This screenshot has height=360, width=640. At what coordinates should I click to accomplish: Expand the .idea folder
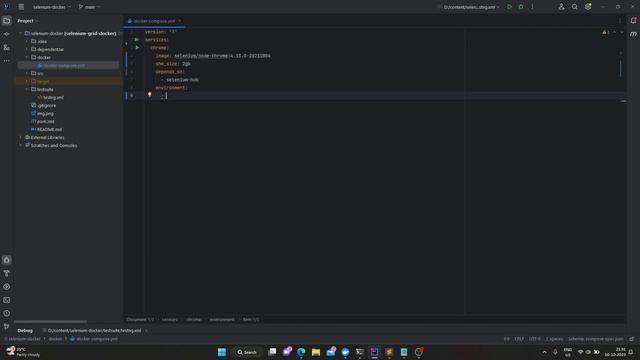(x=27, y=41)
